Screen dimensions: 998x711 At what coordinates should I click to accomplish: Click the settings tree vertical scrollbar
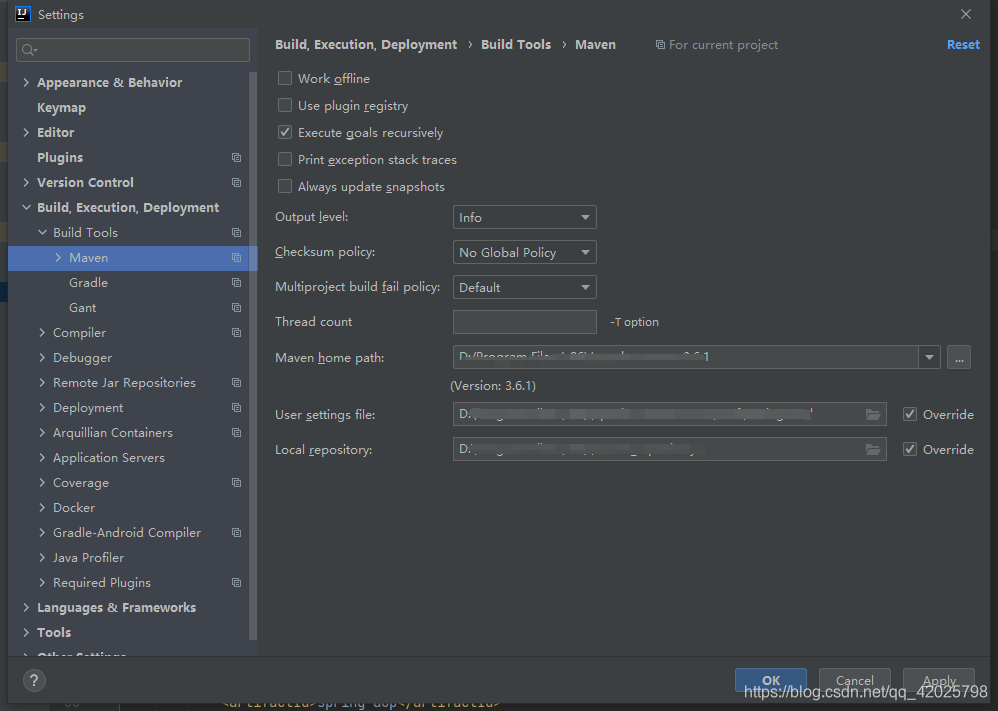(253, 355)
